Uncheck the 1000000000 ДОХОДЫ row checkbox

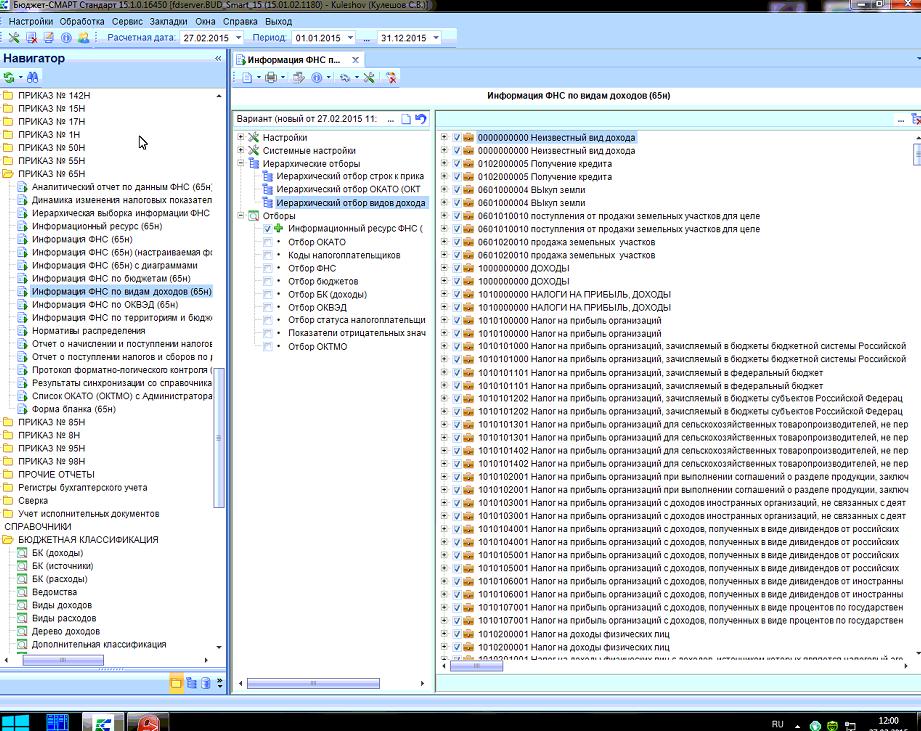[x=457, y=268]
